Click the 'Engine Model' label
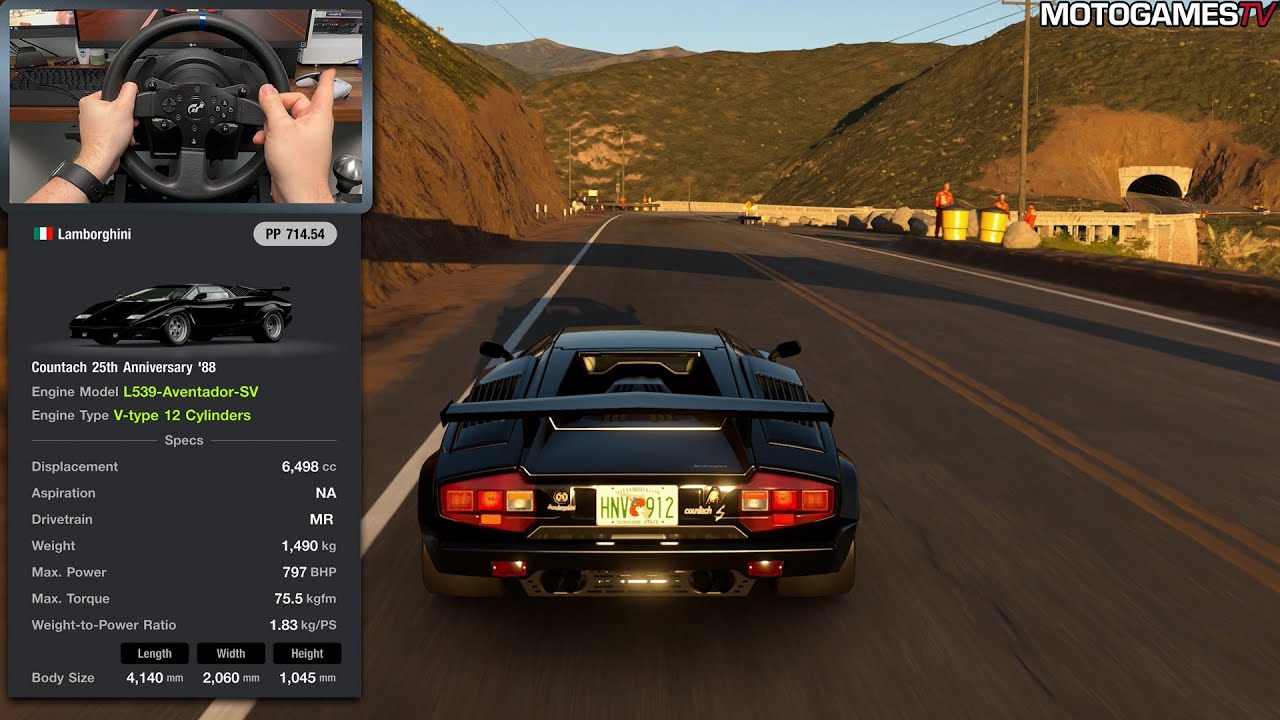 click(x=75, y=392)
